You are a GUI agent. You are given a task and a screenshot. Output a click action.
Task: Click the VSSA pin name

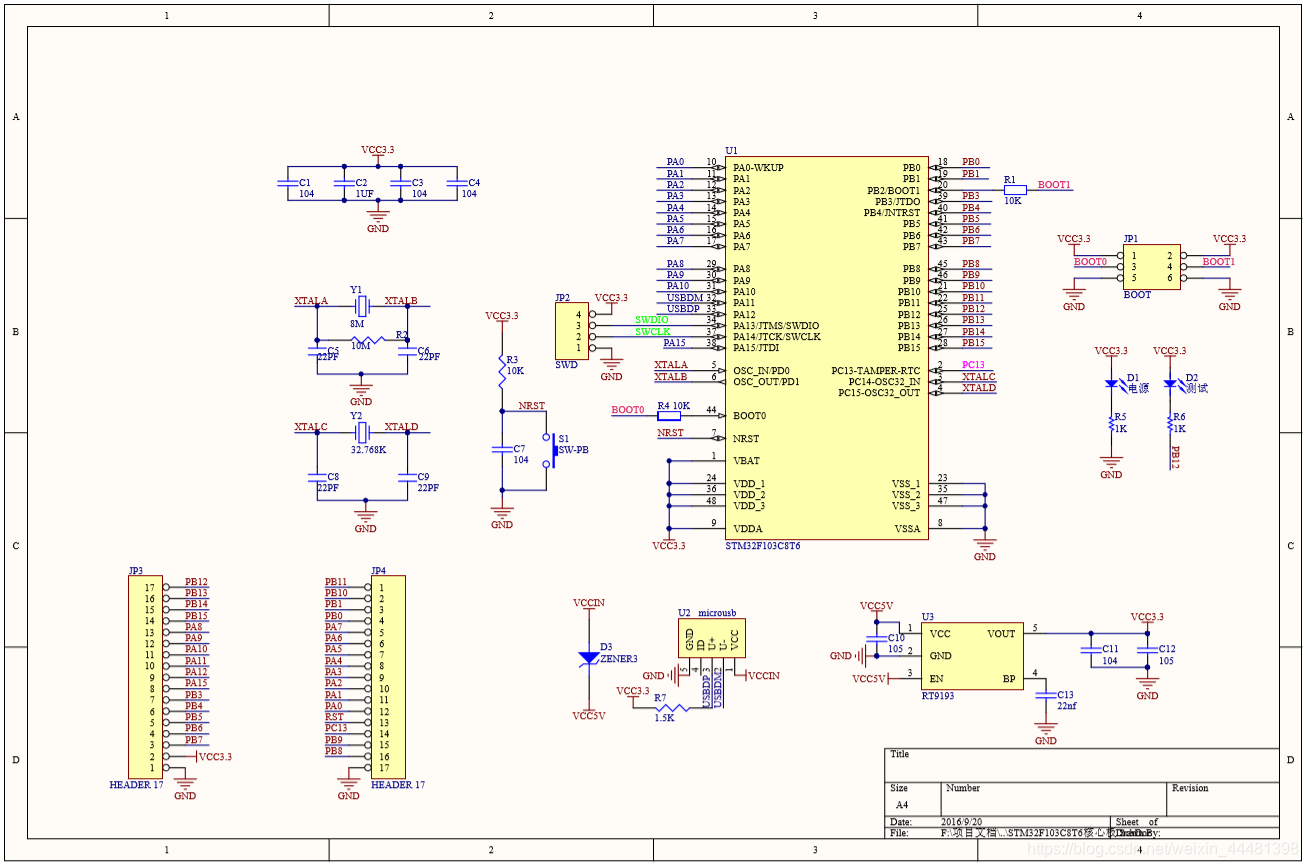[907, 530]
